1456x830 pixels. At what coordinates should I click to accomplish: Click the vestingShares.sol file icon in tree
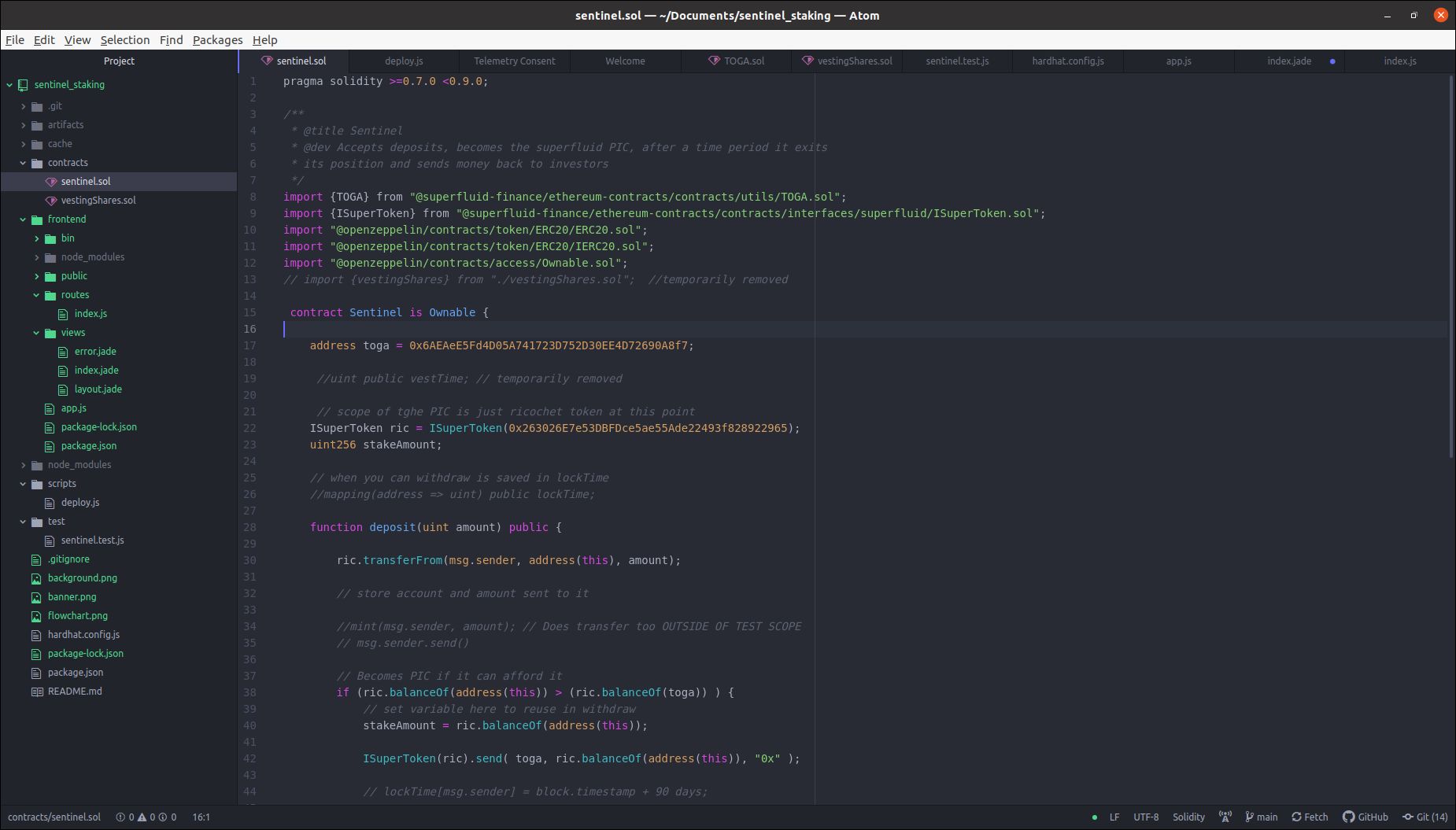click(x=51, y=201)
